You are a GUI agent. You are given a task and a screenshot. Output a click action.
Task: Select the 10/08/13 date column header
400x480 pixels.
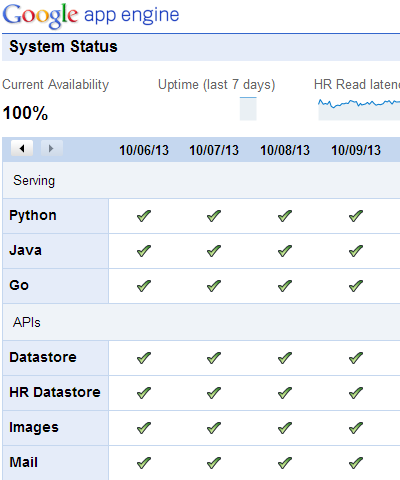click(285, 150)
